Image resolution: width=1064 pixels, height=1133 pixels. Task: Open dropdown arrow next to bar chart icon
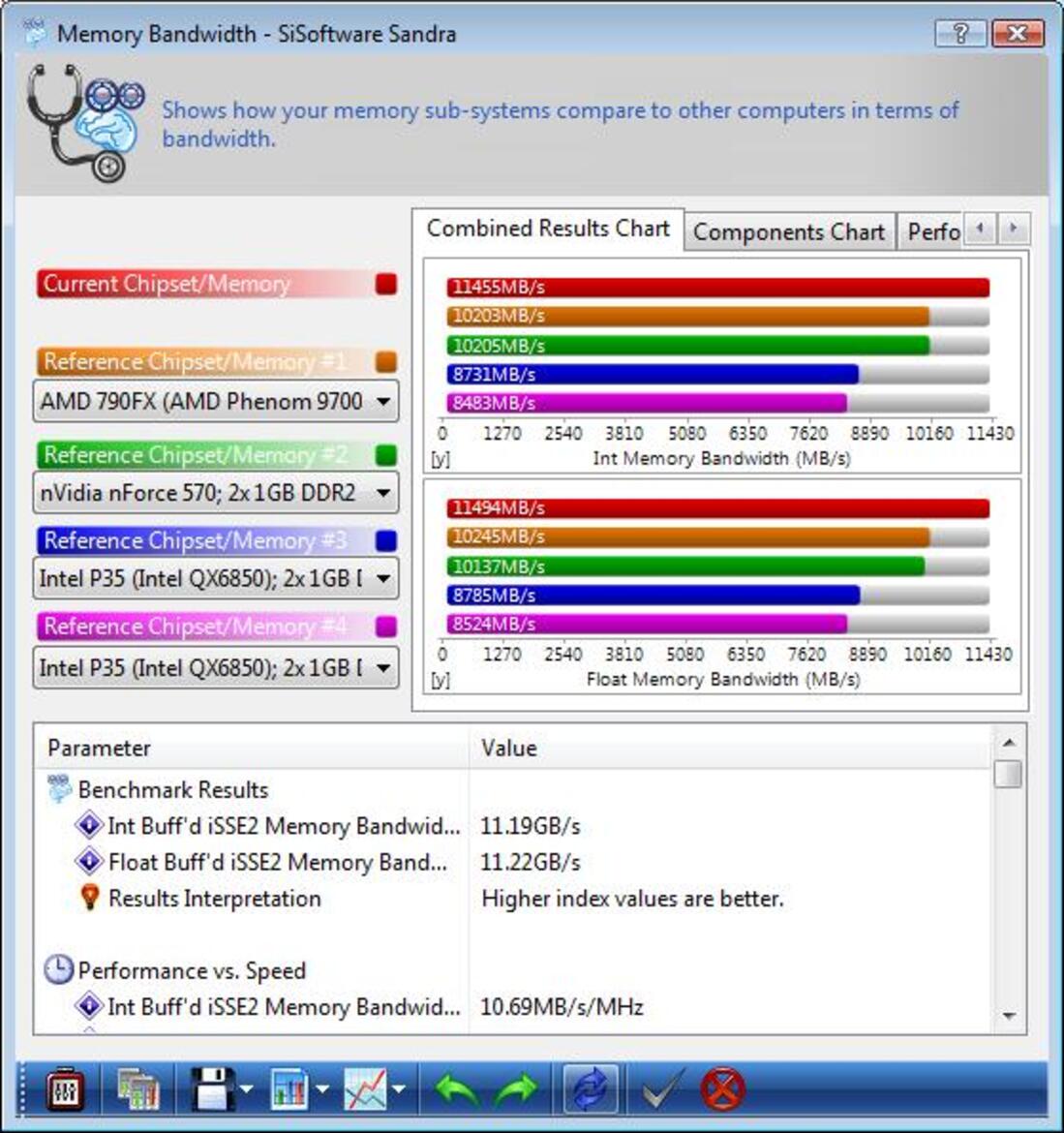pyautogui.click(x=322, y=1088)
